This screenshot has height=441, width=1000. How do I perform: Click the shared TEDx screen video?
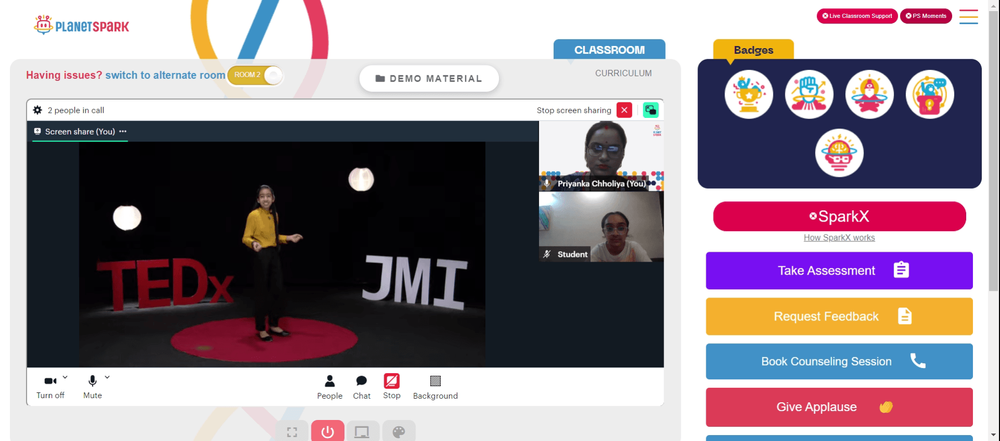282,254
